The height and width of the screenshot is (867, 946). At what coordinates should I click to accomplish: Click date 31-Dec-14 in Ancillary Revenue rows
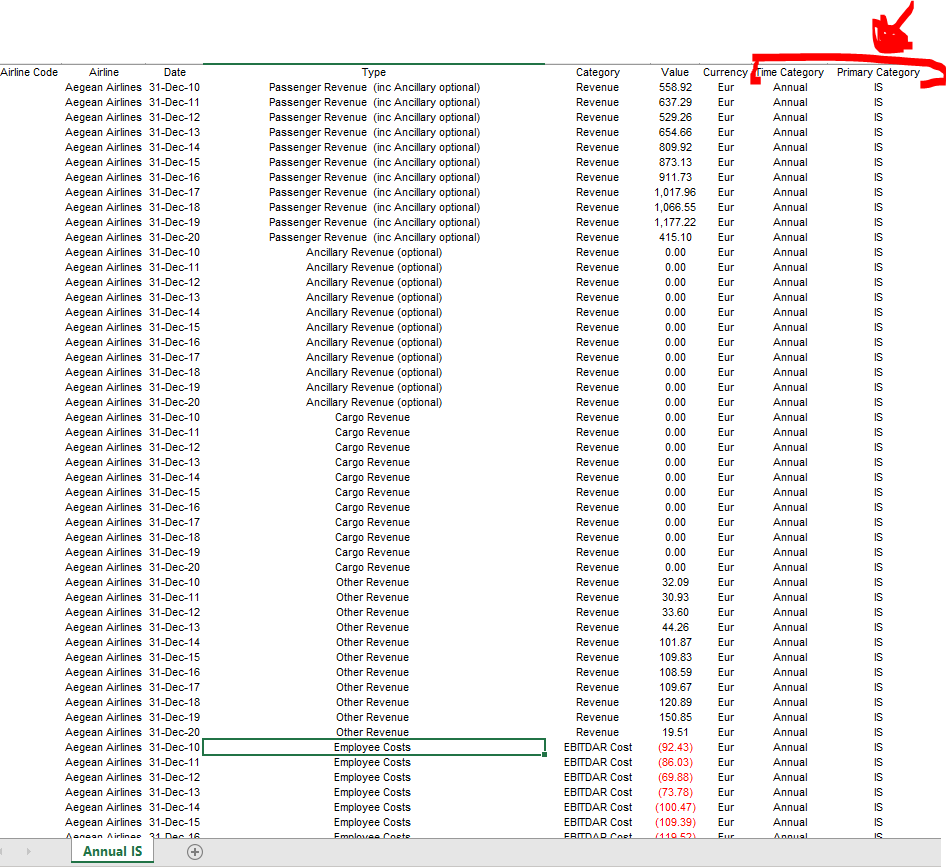tap(174, 313)
